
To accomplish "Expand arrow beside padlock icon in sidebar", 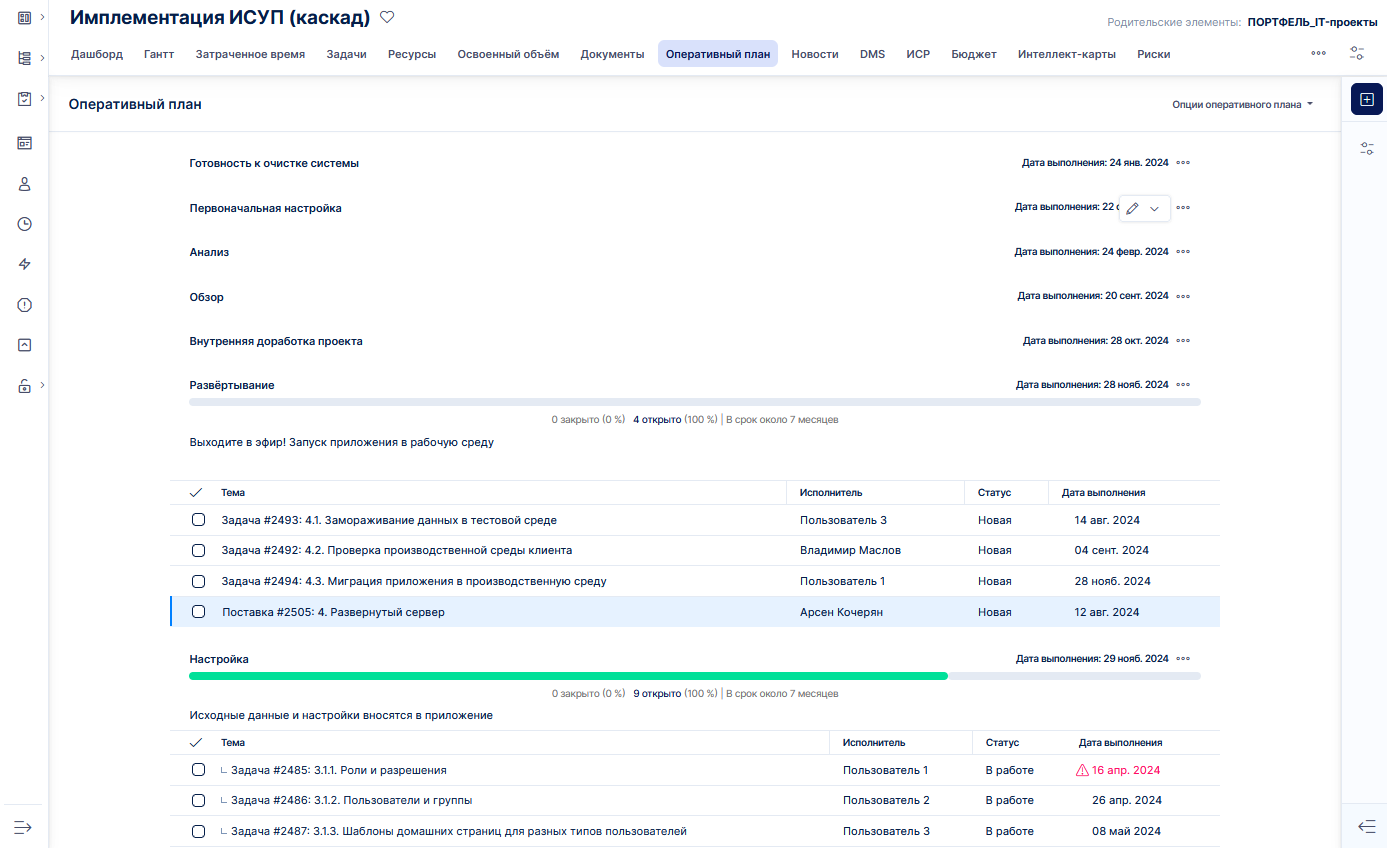I will pyautogui.click(x=43, y=385).
